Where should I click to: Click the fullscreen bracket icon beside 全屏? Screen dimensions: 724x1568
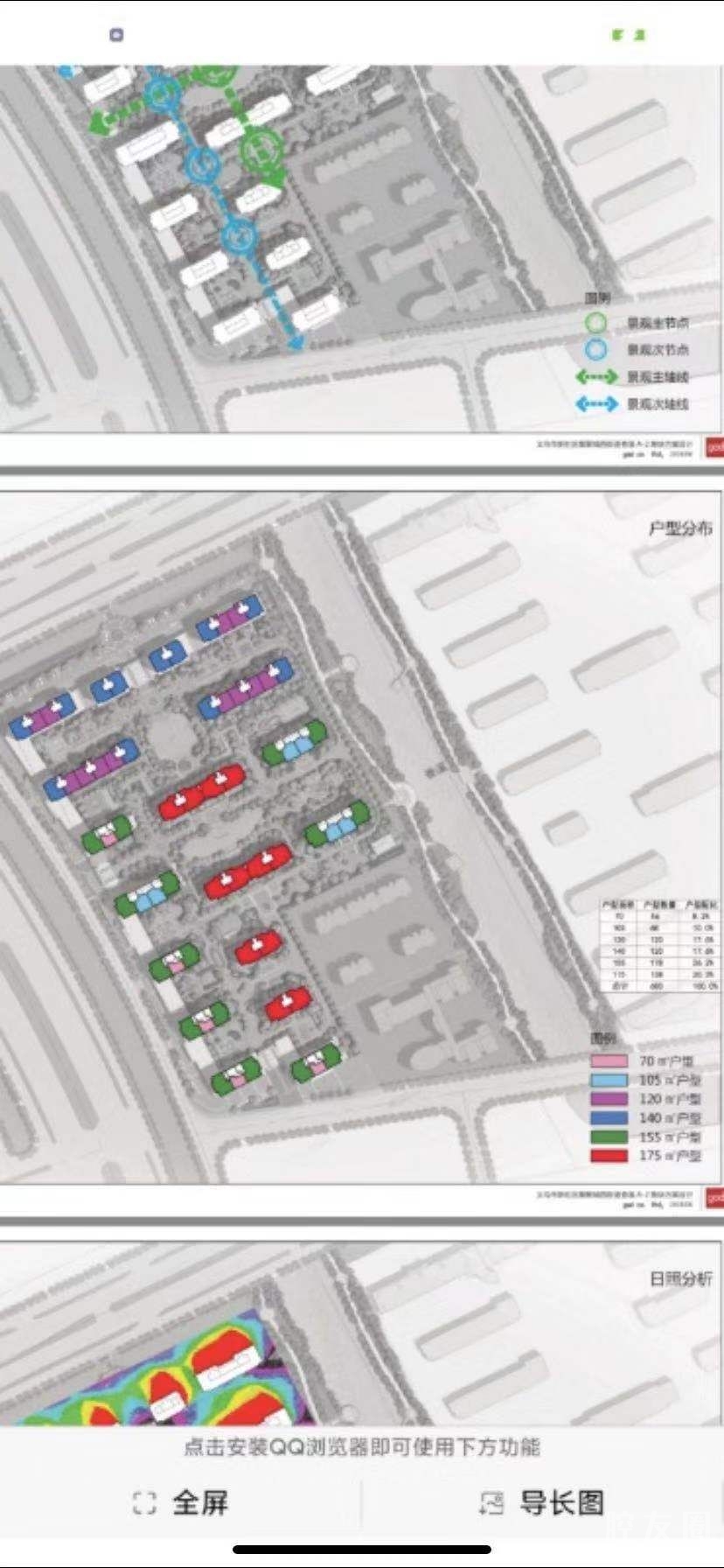click(x=144, y=1503)
